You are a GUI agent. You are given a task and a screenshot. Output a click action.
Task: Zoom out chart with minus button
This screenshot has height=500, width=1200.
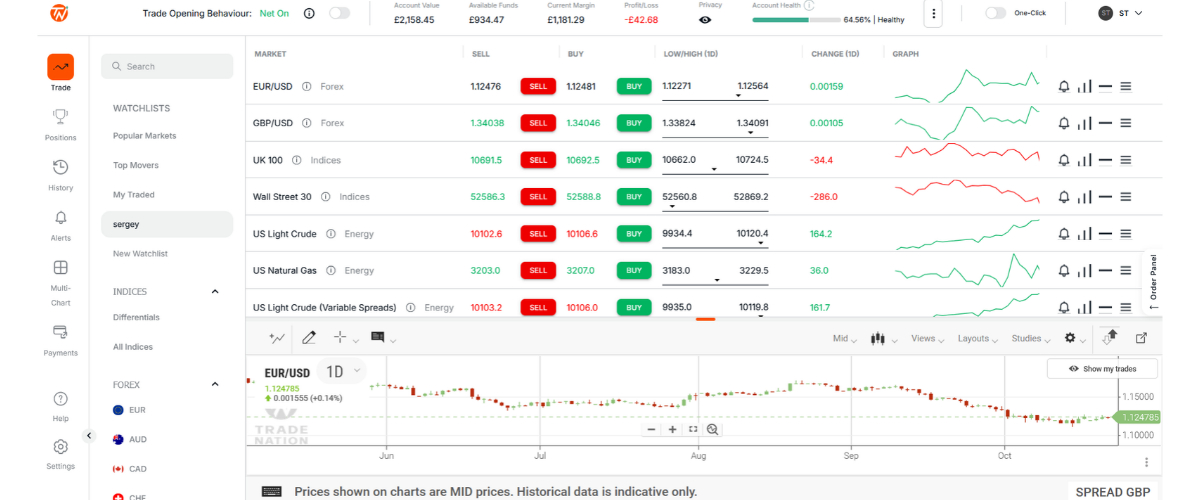tap(651, 429)
